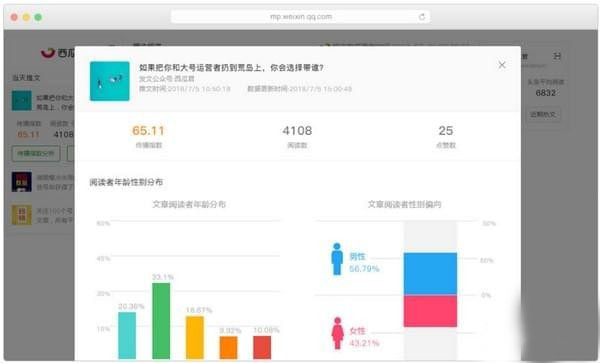Click the small square icon at background top right
Image resolution: width=600 pixels, height=363 pixels.
pyautogui.click(x=557, y=56)
